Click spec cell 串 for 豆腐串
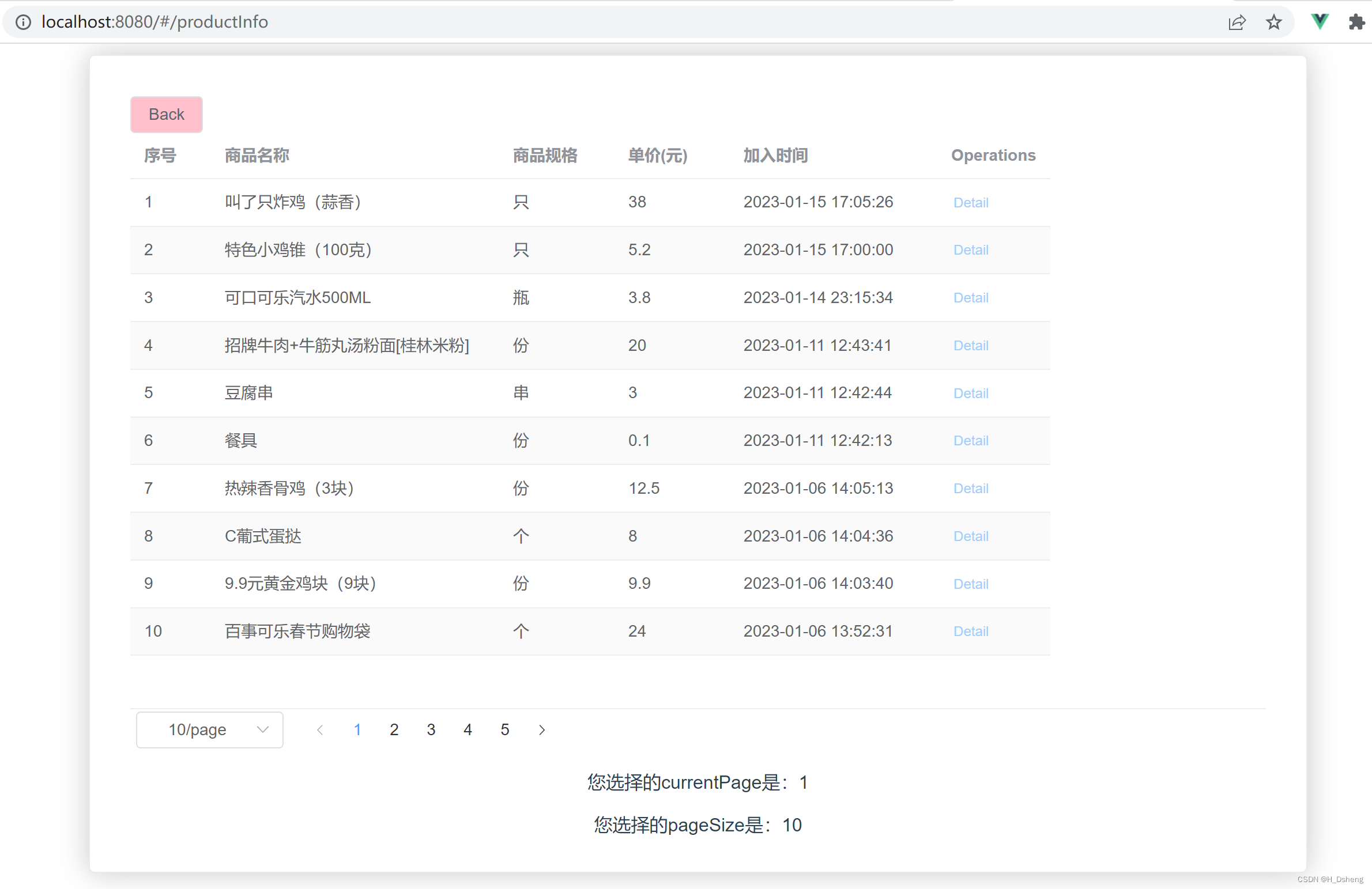 pos(521,393)
